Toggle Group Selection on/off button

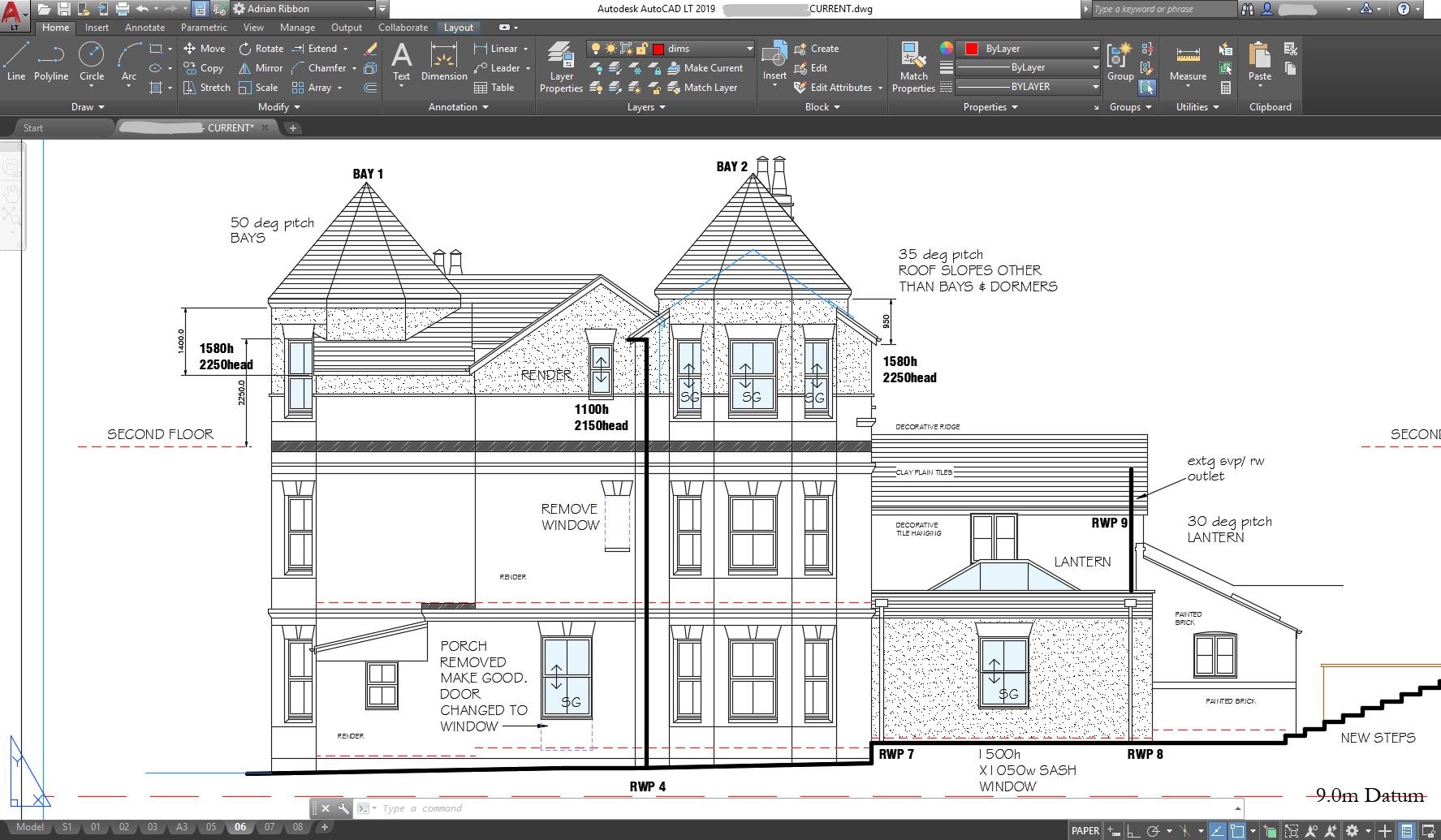[1147, 88]
